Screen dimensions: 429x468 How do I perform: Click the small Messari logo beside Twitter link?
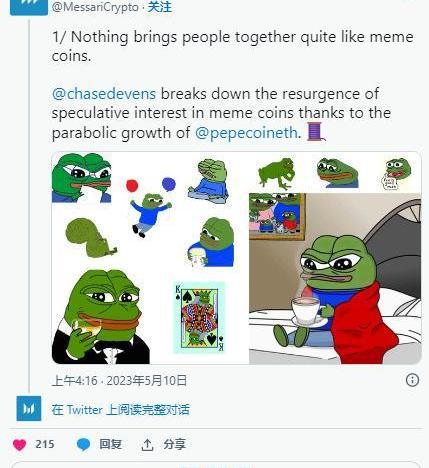click(x=29, y=408)
